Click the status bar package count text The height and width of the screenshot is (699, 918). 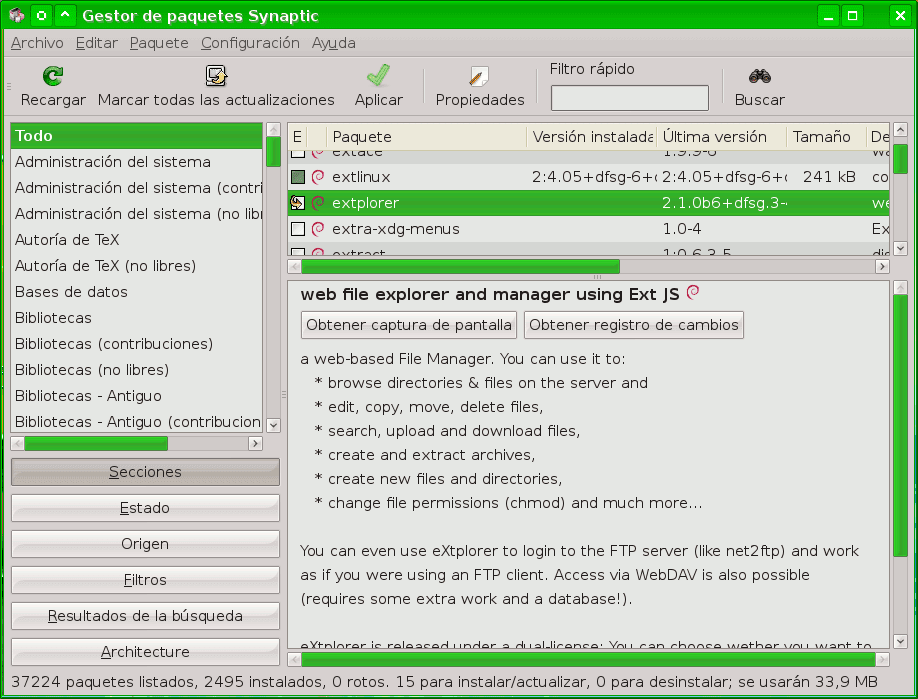pos(444,682)
